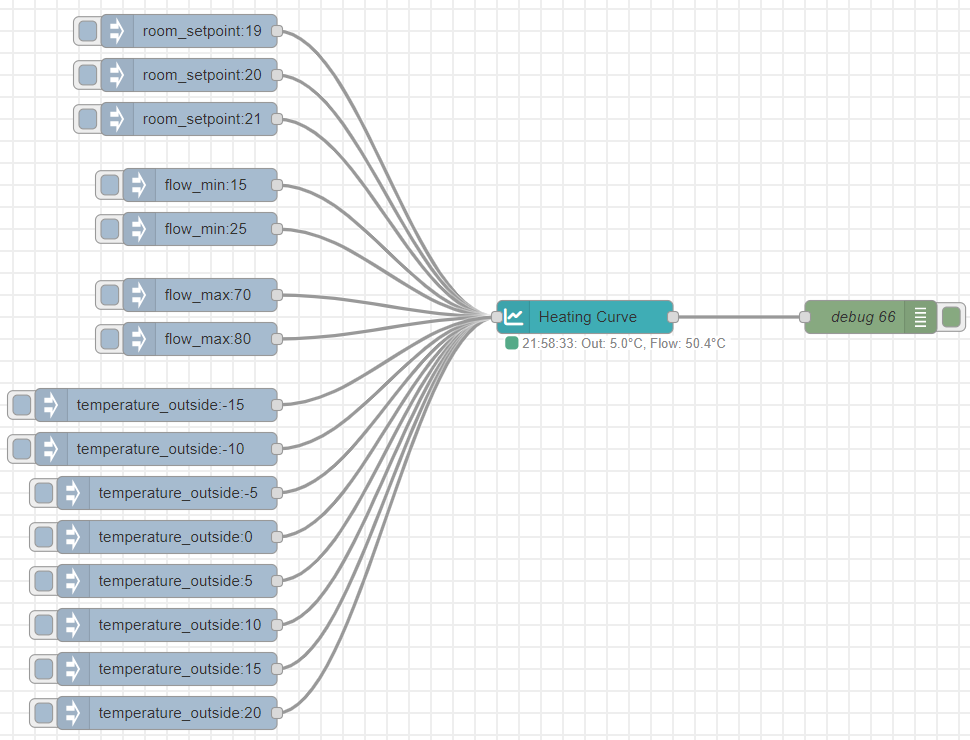This screenshot has height=740, width=970.
Task: Inject temperature_outside:-10 via its left button
Action: click(22, 449)
